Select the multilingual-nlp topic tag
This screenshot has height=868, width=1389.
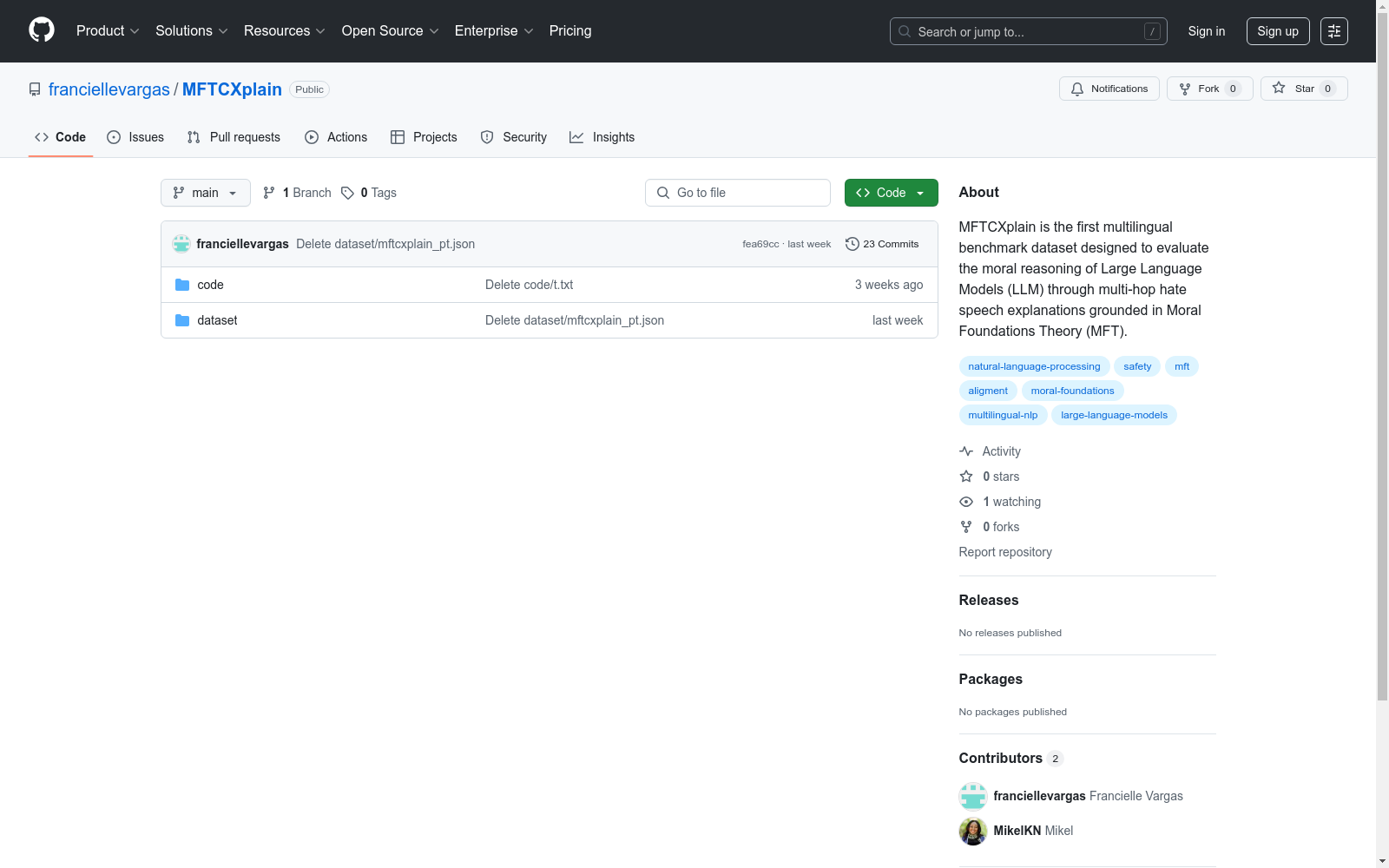click(1003, 415)
